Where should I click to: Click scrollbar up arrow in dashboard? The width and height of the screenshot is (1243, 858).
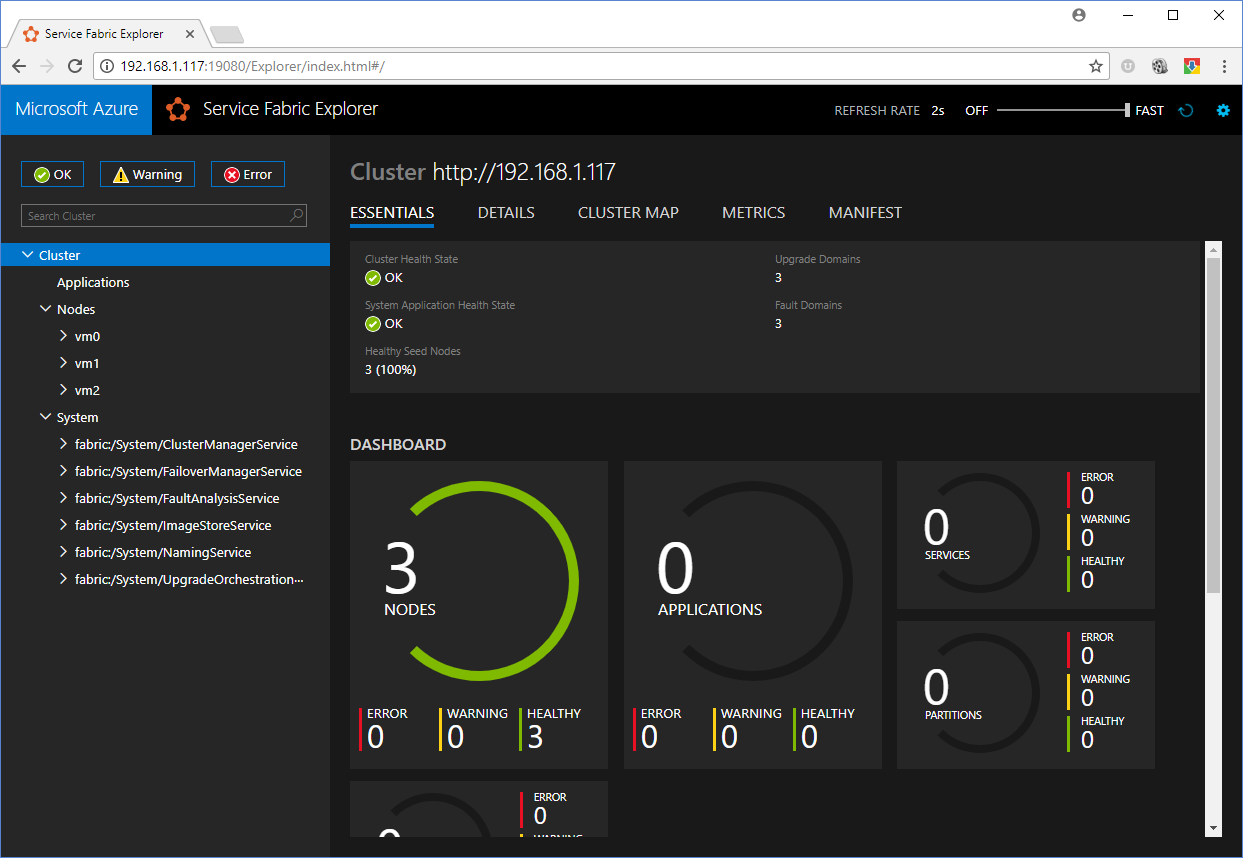[x=1214, y=249]
